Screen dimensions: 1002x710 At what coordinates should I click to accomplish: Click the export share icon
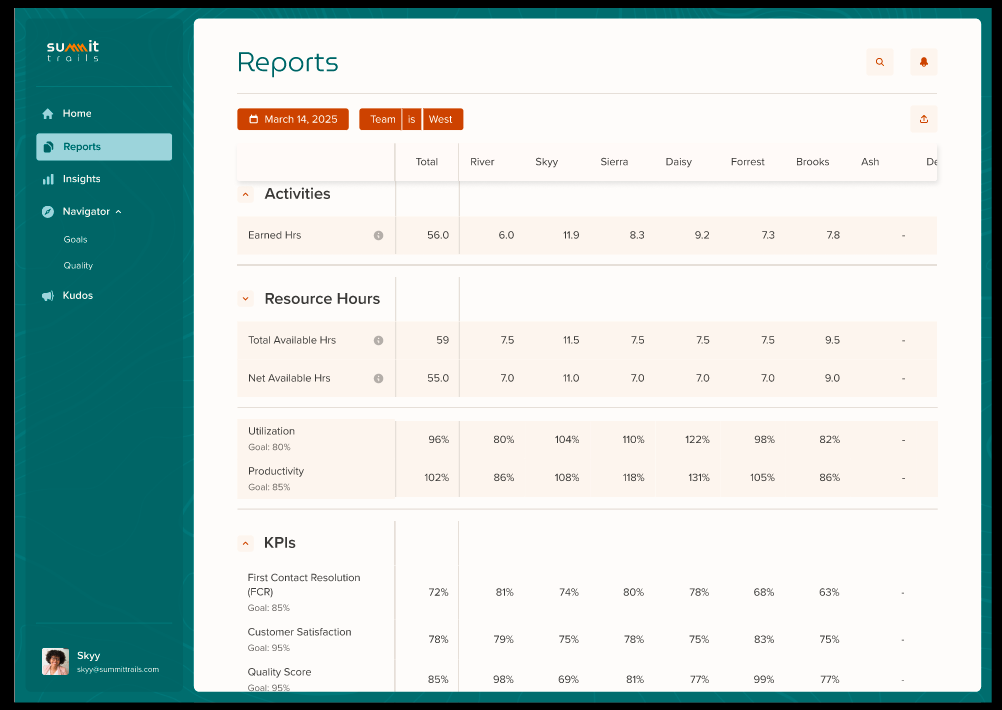(x=923, y=119)
